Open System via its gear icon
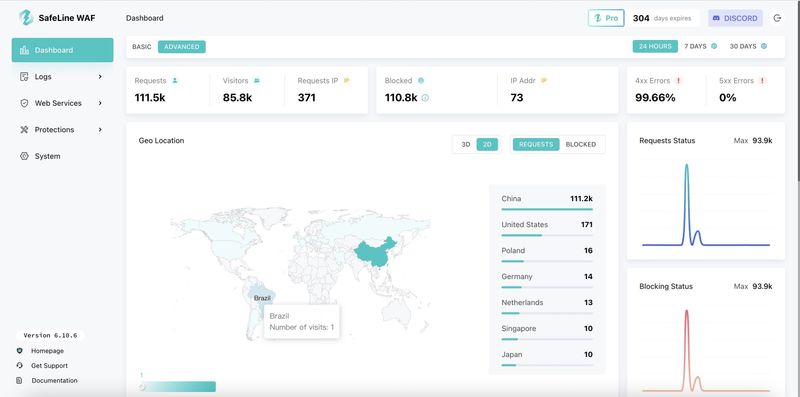The height and width of the screenshot is (397, 800). click(x=24, y=156)
